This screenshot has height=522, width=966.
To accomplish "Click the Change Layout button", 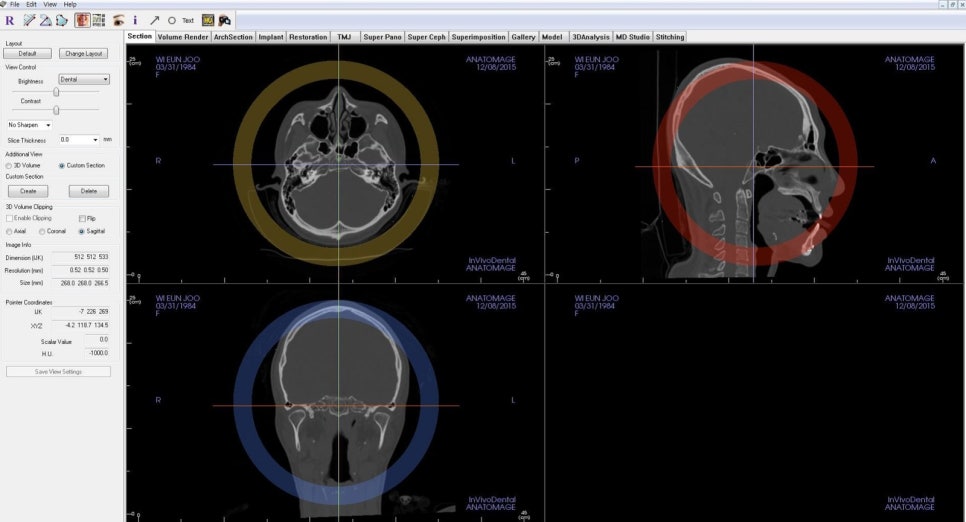I will point(84,54).
